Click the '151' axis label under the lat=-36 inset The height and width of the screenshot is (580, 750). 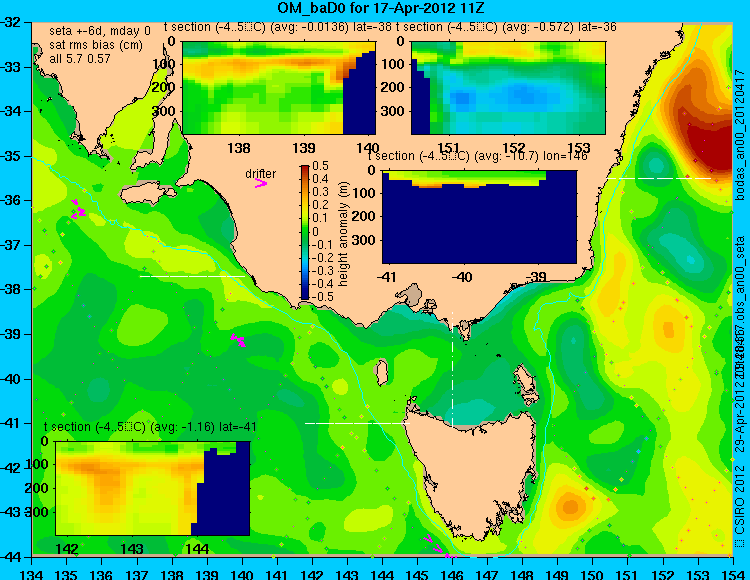point(449,147)
